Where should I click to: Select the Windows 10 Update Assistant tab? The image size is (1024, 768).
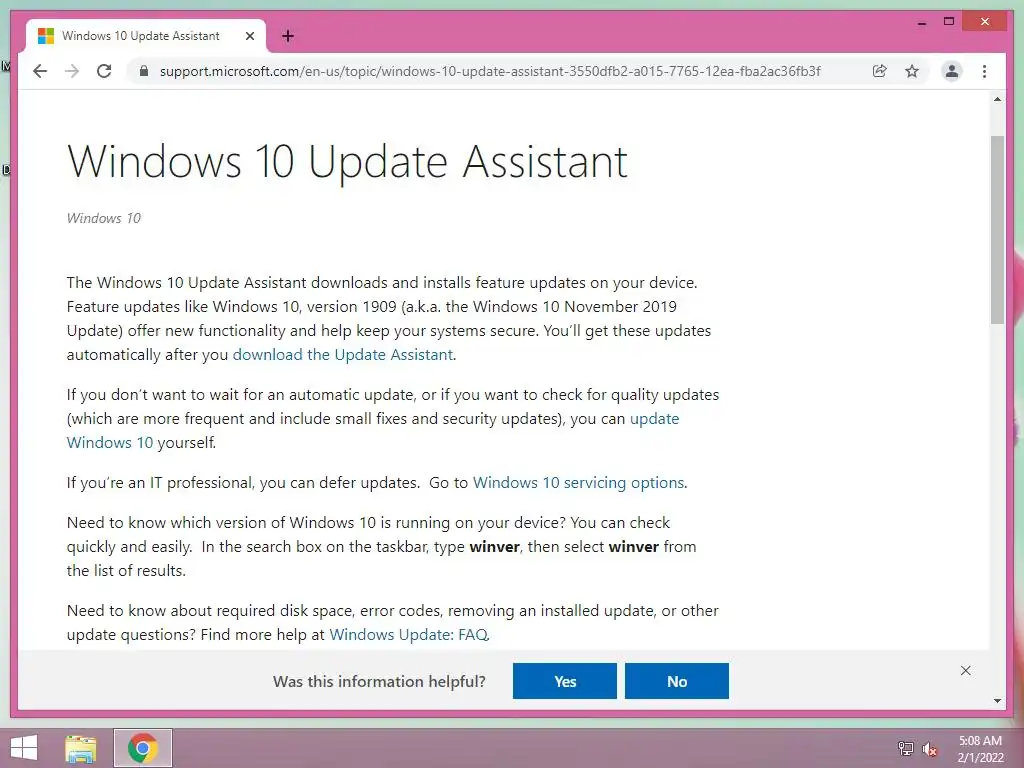(x=145, y=36)
